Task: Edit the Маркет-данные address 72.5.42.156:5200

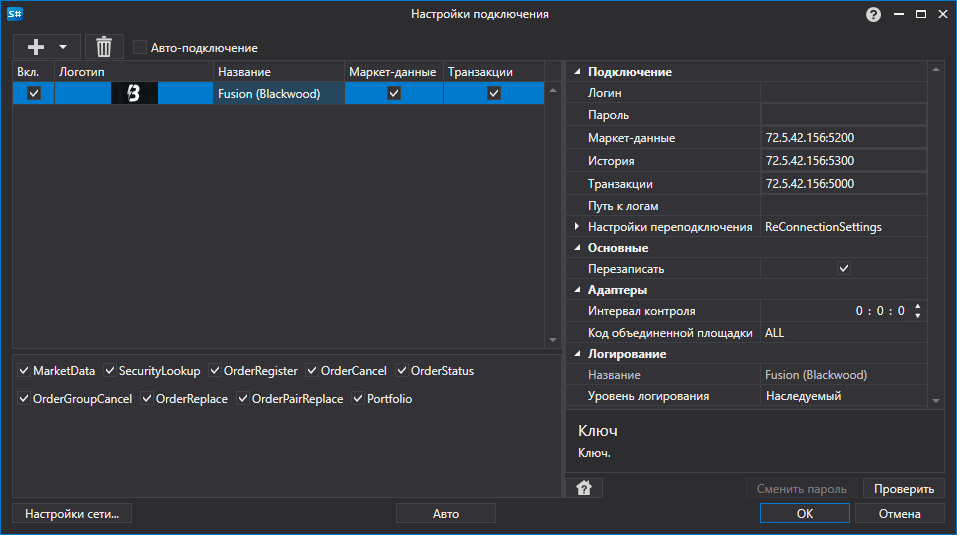Action: point(843,138)
